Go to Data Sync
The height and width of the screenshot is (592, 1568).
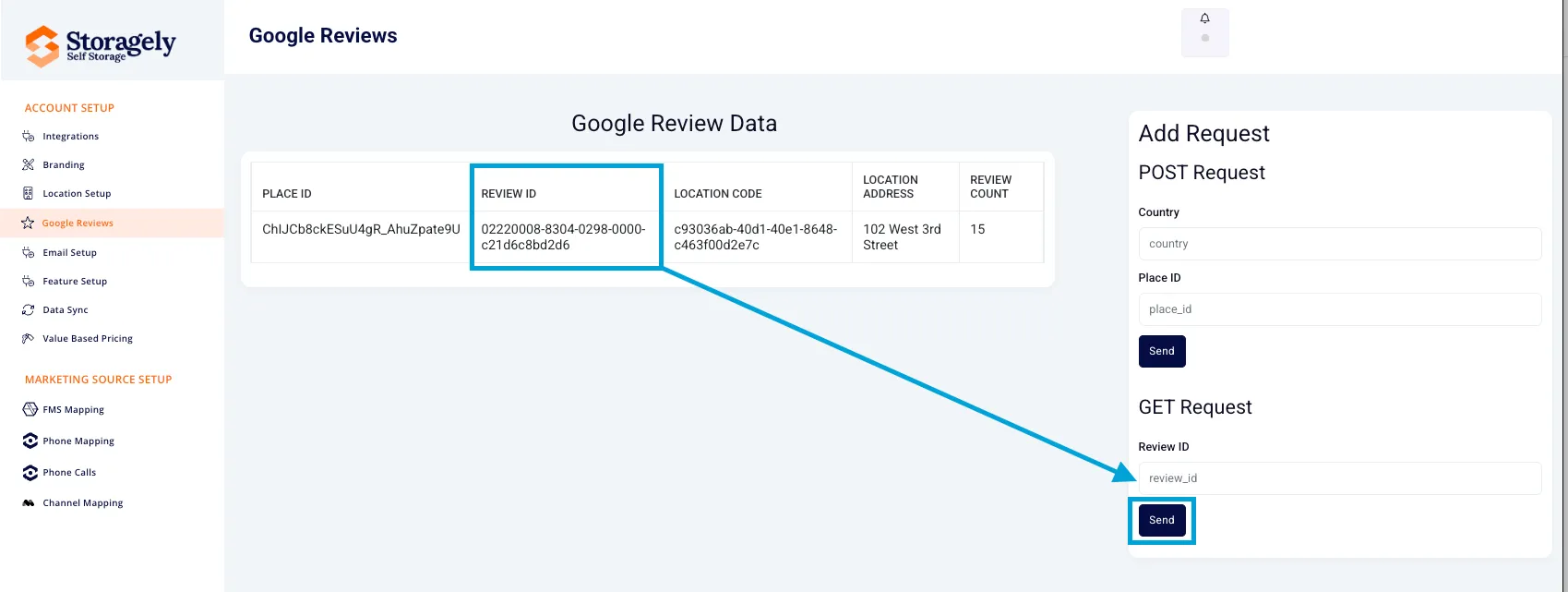pos(66,310)
